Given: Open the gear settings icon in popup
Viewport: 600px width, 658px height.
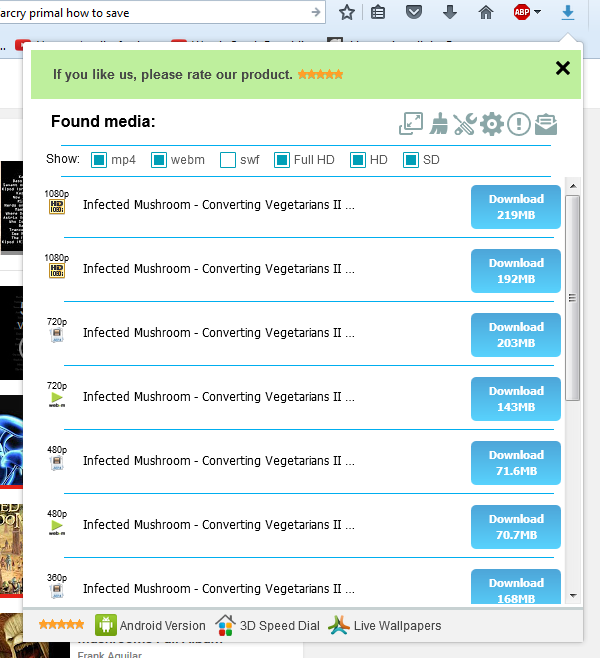Looking at the screenshot, I should (491, 124).
